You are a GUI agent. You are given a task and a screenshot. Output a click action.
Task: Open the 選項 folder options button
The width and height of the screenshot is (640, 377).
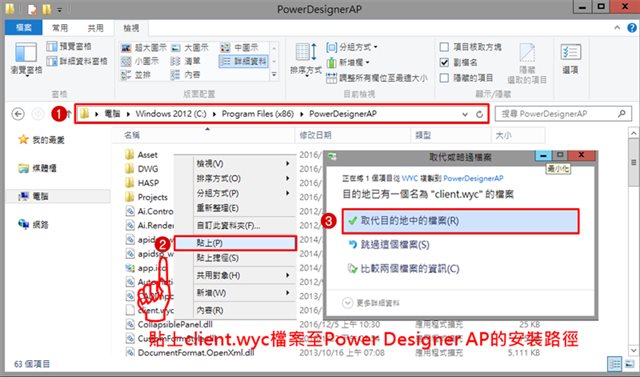[570, 59]
